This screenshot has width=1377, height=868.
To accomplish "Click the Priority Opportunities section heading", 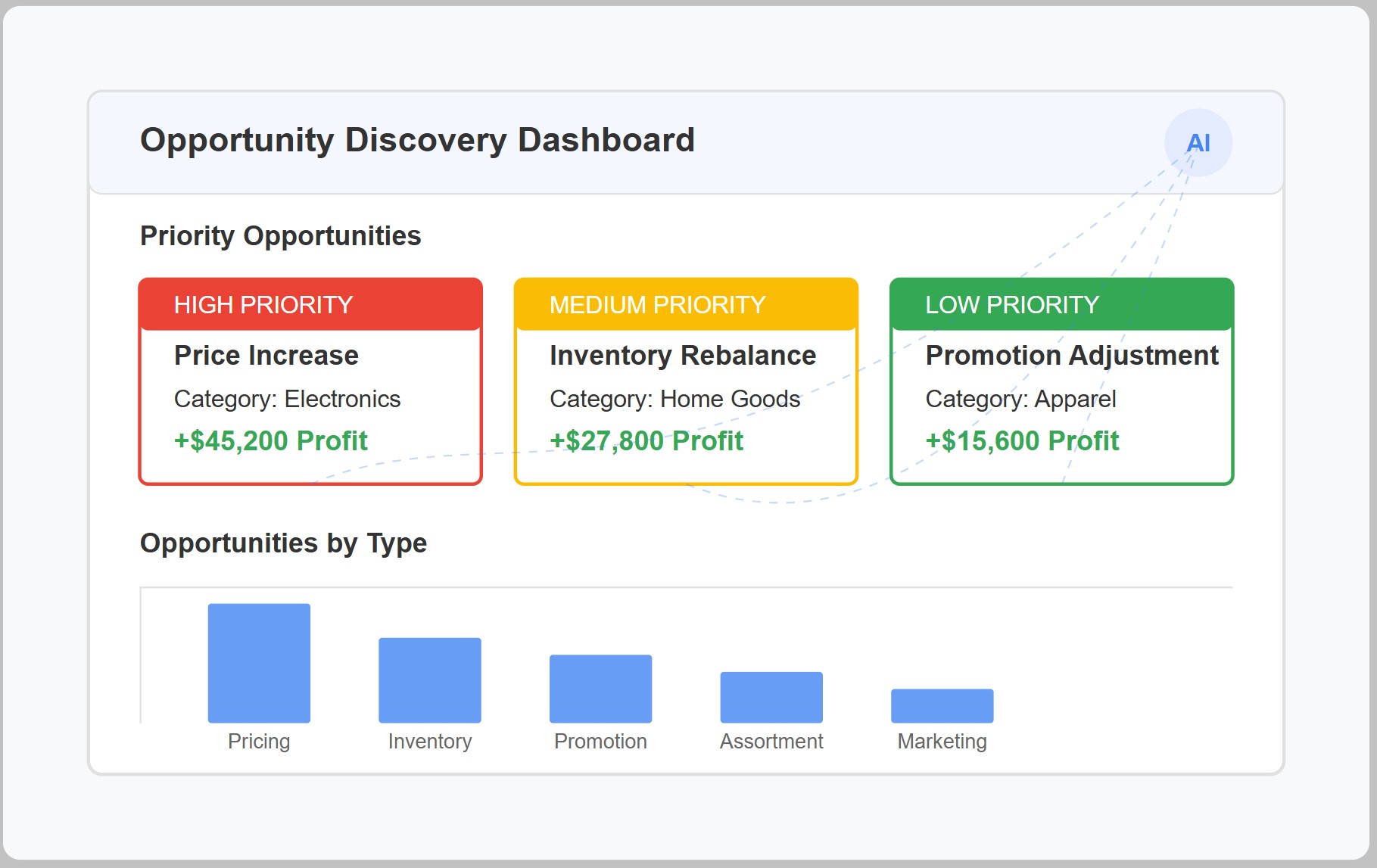I will tap(280, 235).
